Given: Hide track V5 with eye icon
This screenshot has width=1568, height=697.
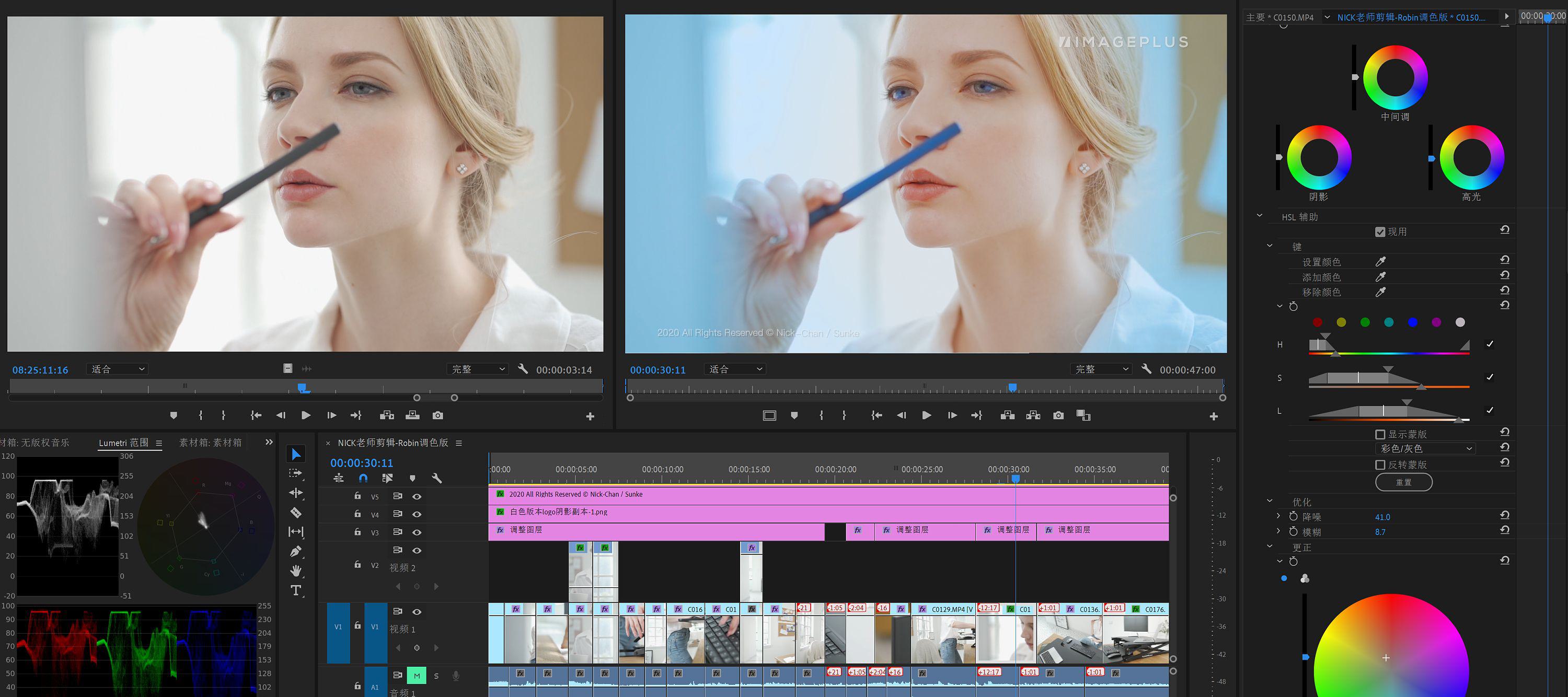Looking at the screenshot, I should click(x=417, y=497).
